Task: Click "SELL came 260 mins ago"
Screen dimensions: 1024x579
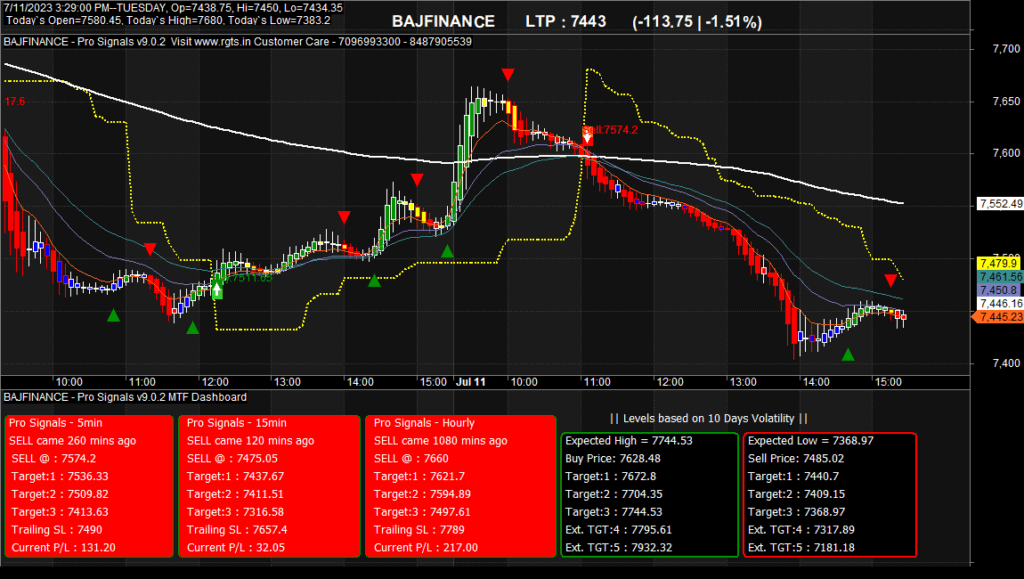Action: [72, 441]
